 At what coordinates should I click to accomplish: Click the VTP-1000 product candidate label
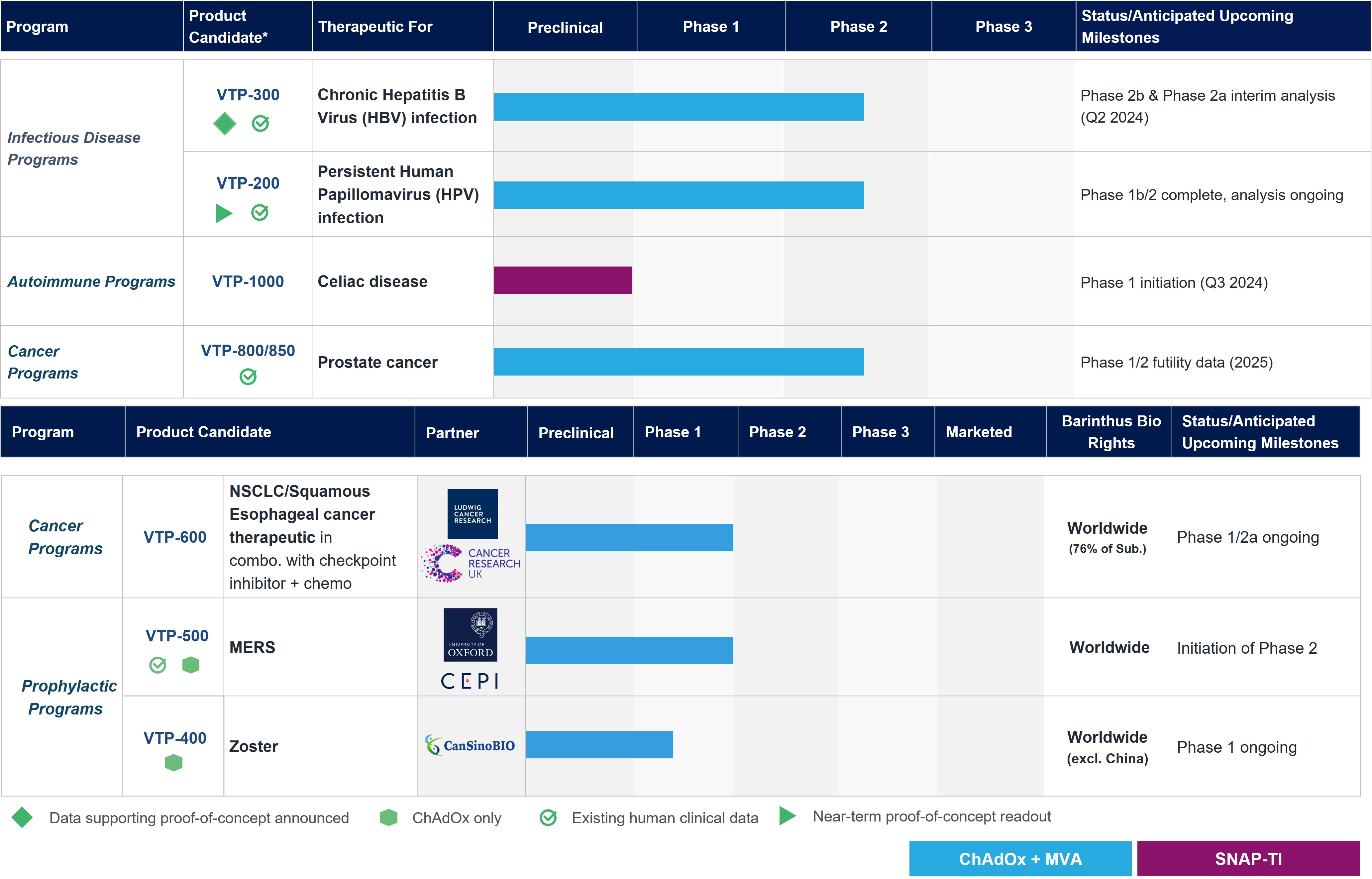(248, 281)
